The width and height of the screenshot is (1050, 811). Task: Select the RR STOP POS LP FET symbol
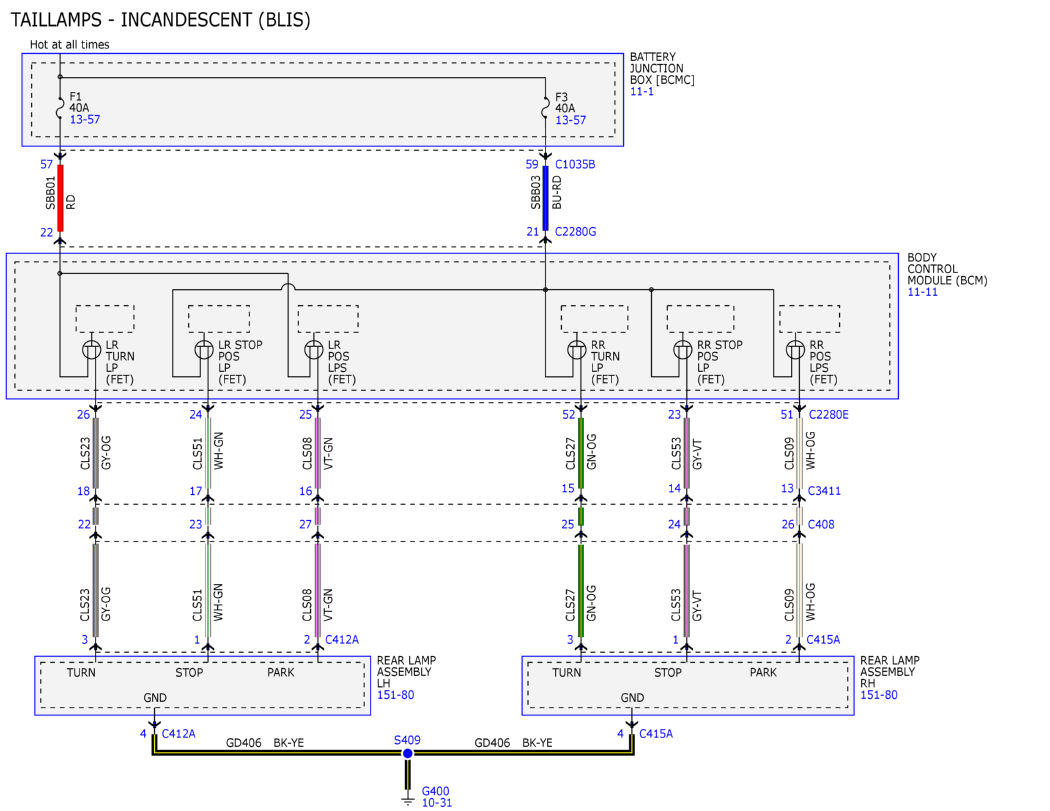click(682, 350)
